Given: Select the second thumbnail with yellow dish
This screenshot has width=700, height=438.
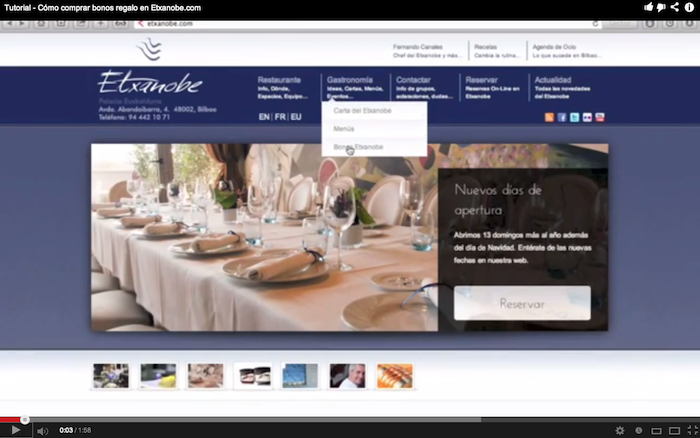Looking at the screenshot, I should pos(158,375).
